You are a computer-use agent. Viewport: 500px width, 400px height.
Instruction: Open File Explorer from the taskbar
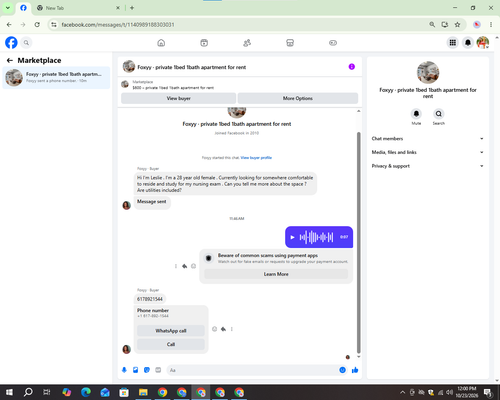[x=143, y=392]
